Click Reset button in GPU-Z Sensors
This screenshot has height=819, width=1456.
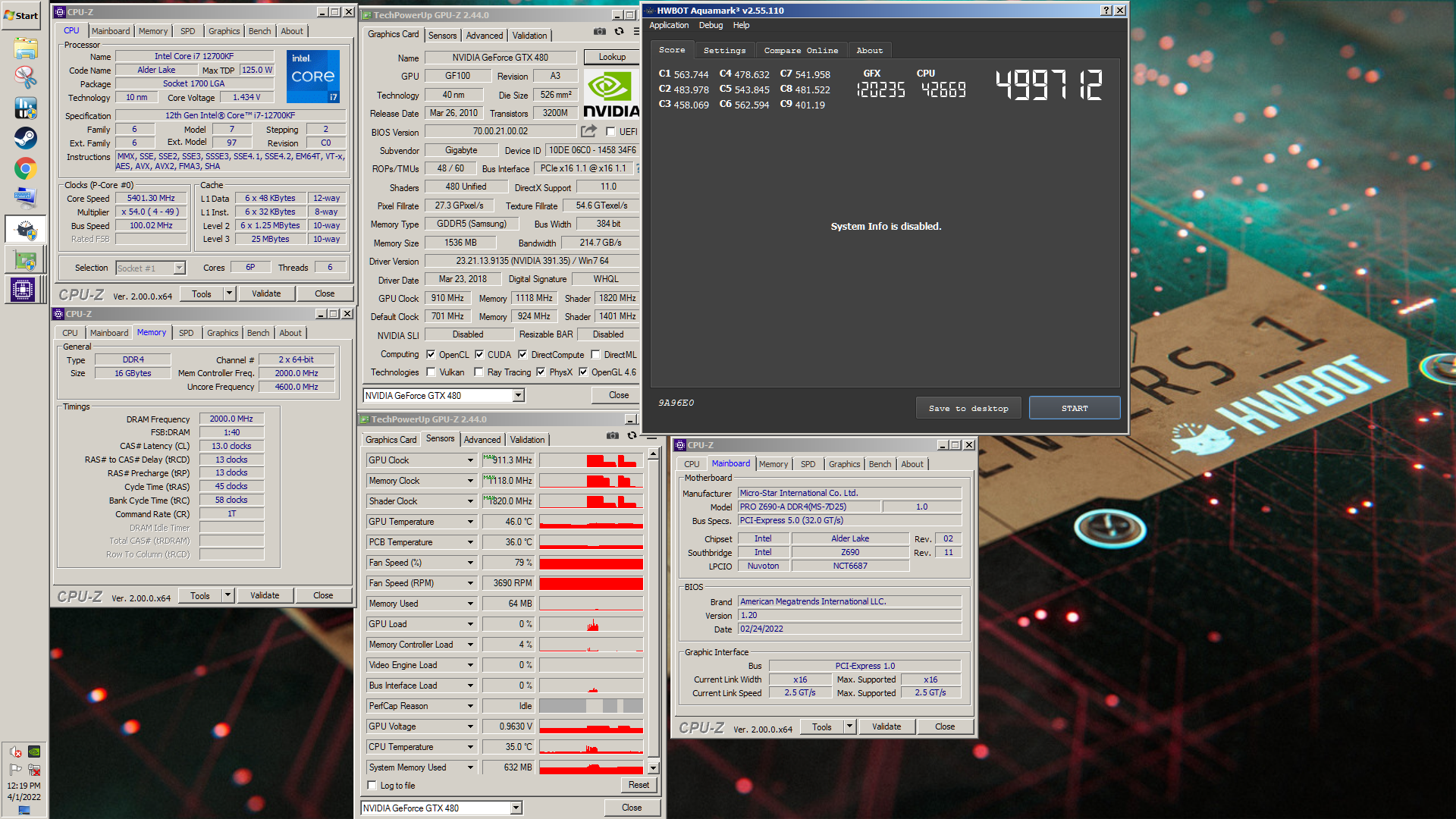pyautogui.click(x=639, y=786)
